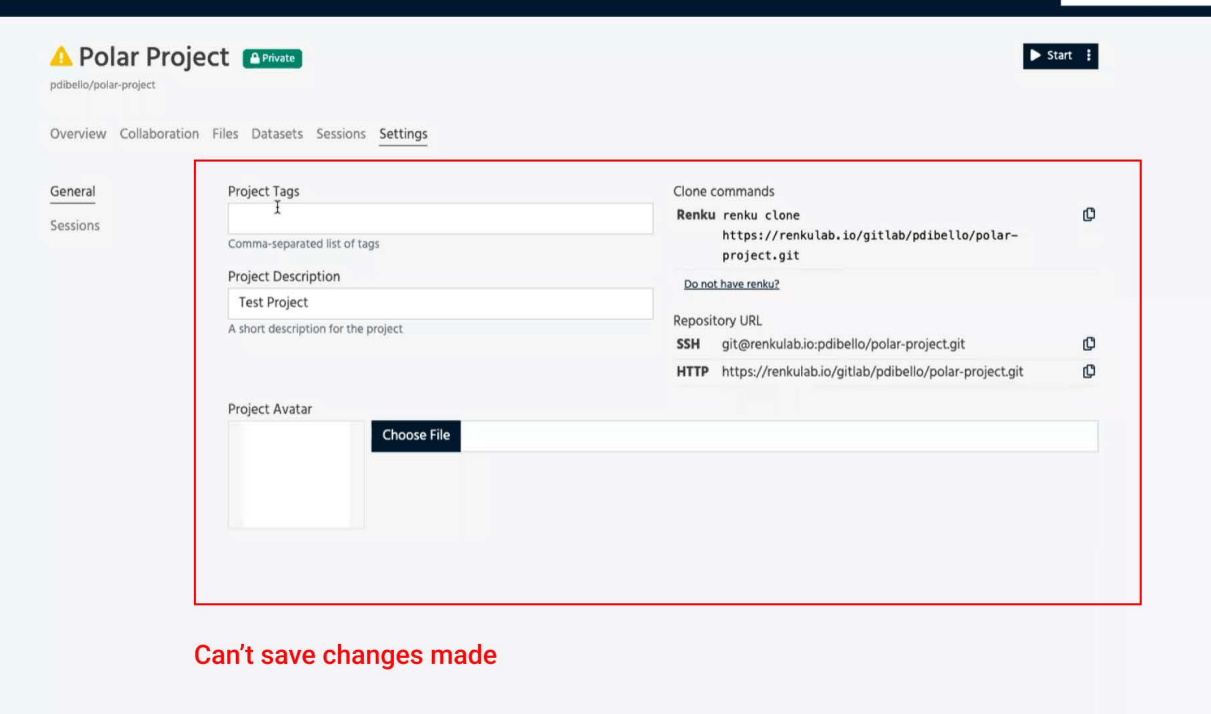Copy the Renku clone command
This screenshot has height=714, width=1211.
(x=1089, y=213)
